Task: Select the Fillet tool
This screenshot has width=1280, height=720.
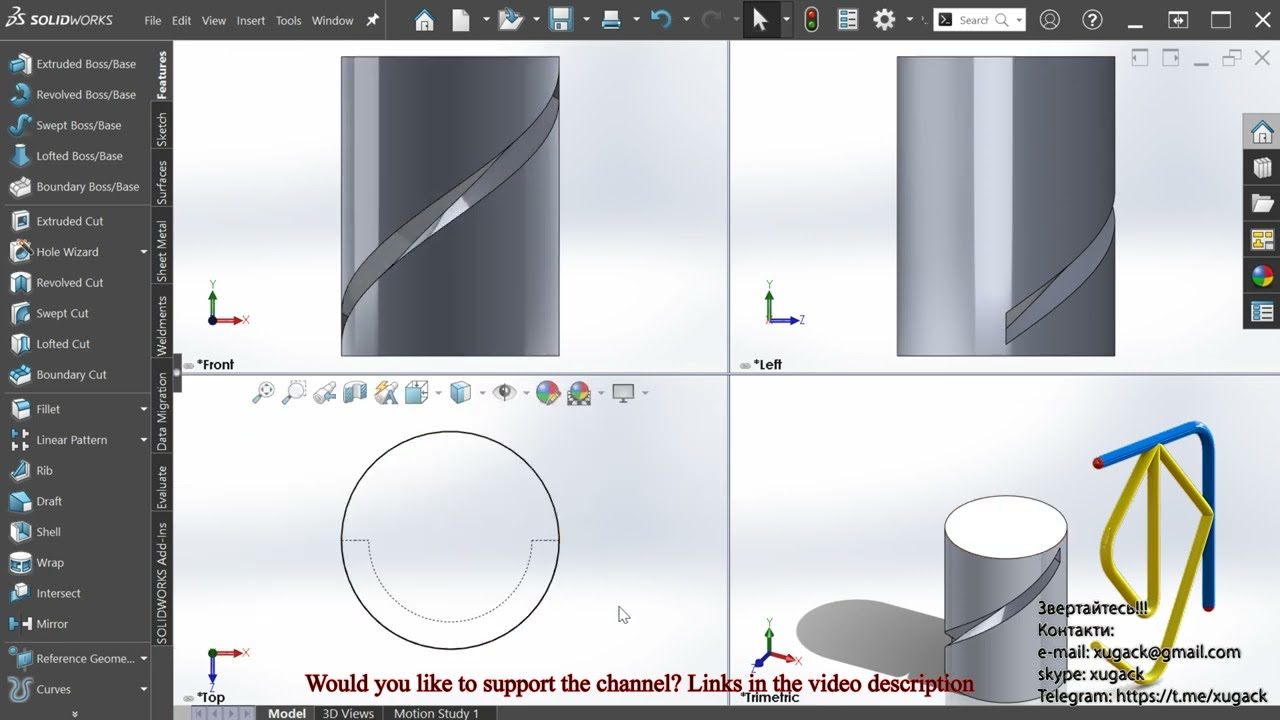Action: click(36, 409)
